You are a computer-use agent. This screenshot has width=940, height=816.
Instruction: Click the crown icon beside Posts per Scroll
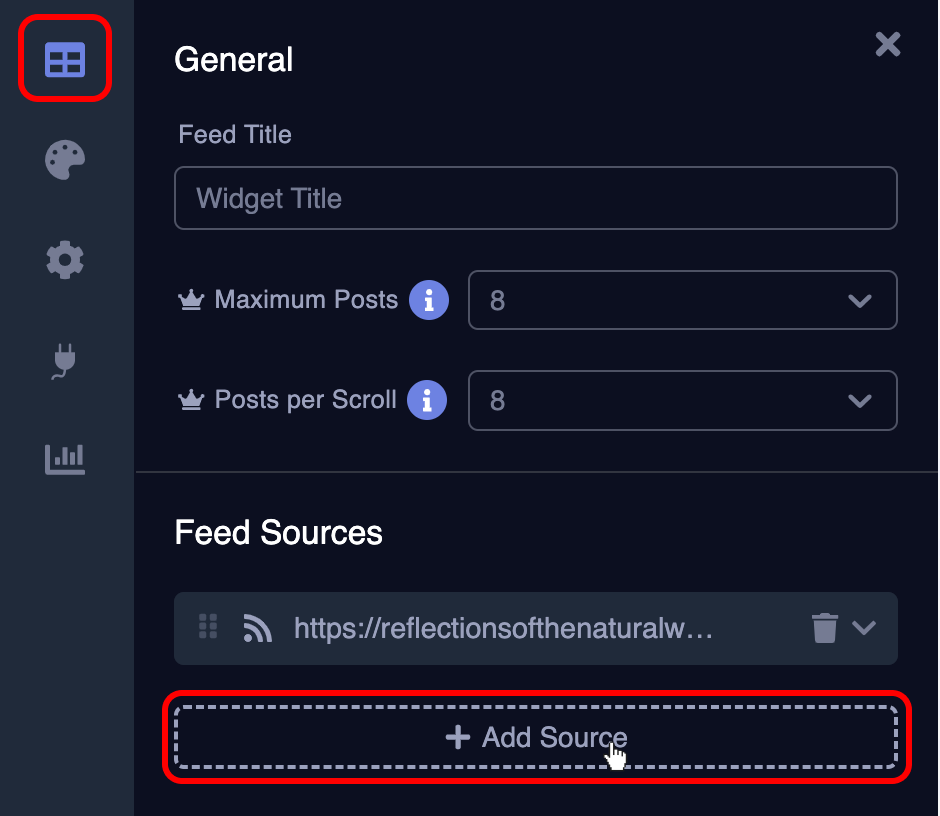tap(192, 400)
